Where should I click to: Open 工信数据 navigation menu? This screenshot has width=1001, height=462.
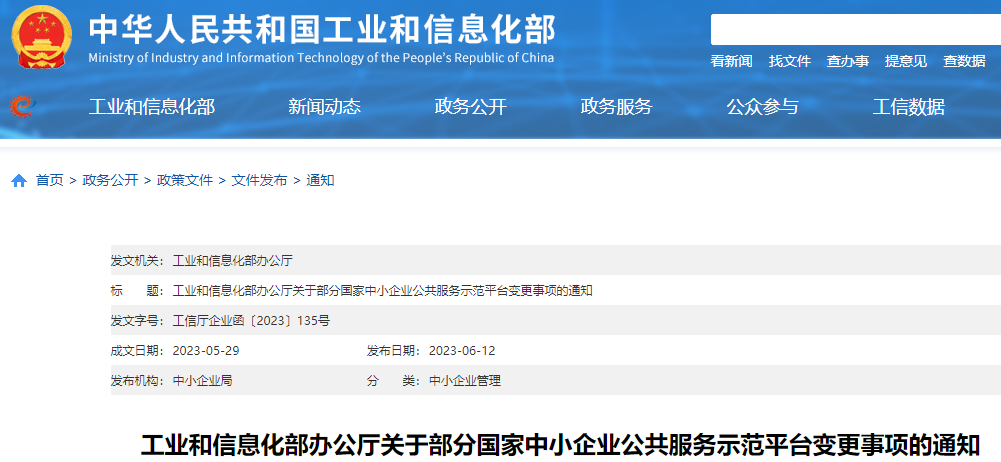pos(908,107)
